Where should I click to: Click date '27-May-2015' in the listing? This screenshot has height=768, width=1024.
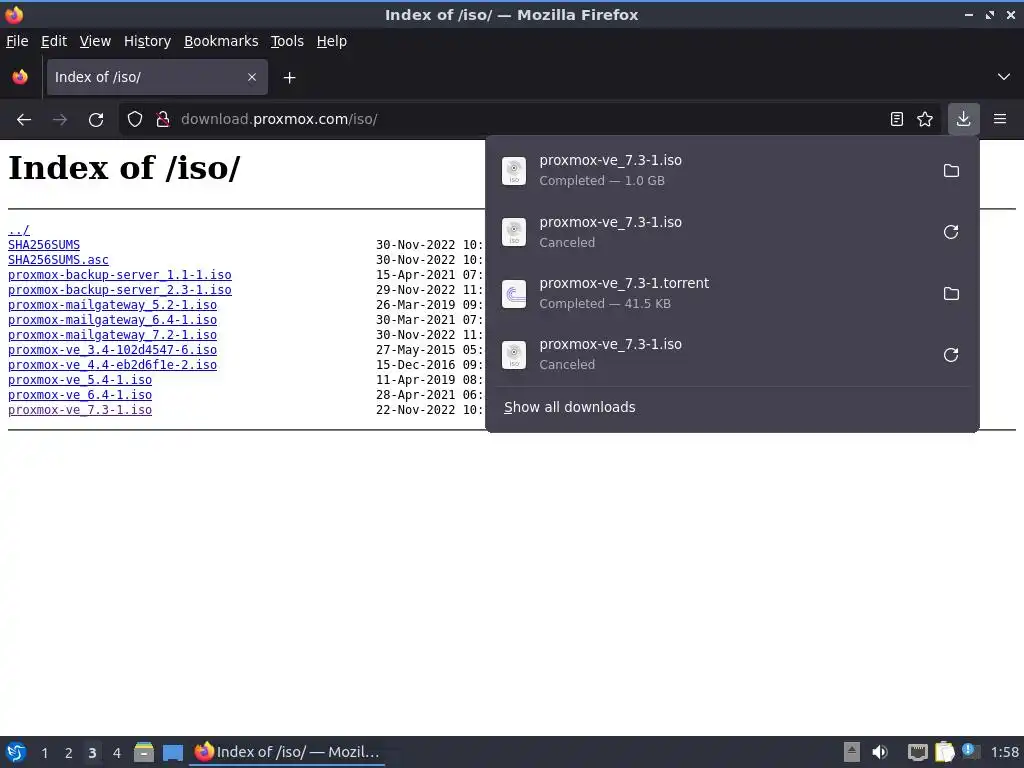(x=415, y=350)
